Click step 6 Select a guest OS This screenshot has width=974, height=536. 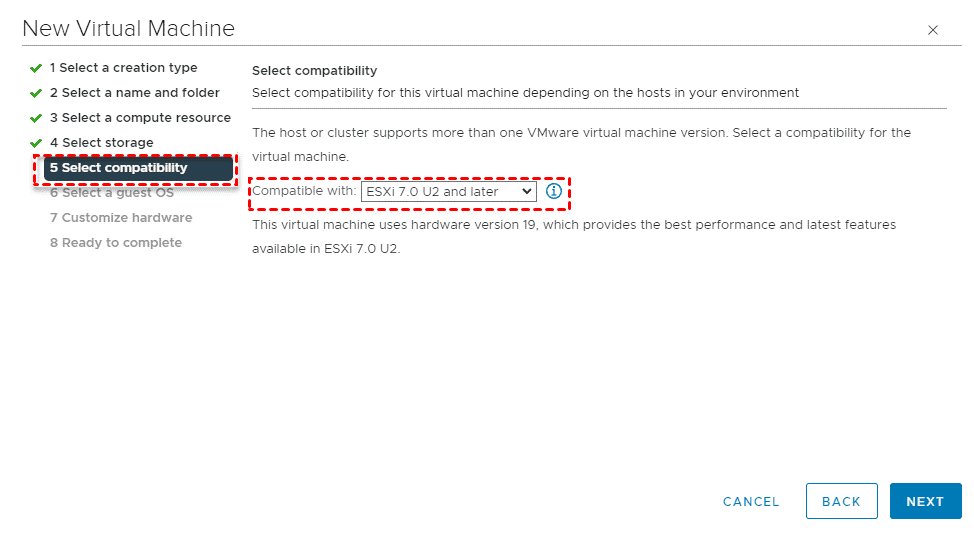click(112, 193)
